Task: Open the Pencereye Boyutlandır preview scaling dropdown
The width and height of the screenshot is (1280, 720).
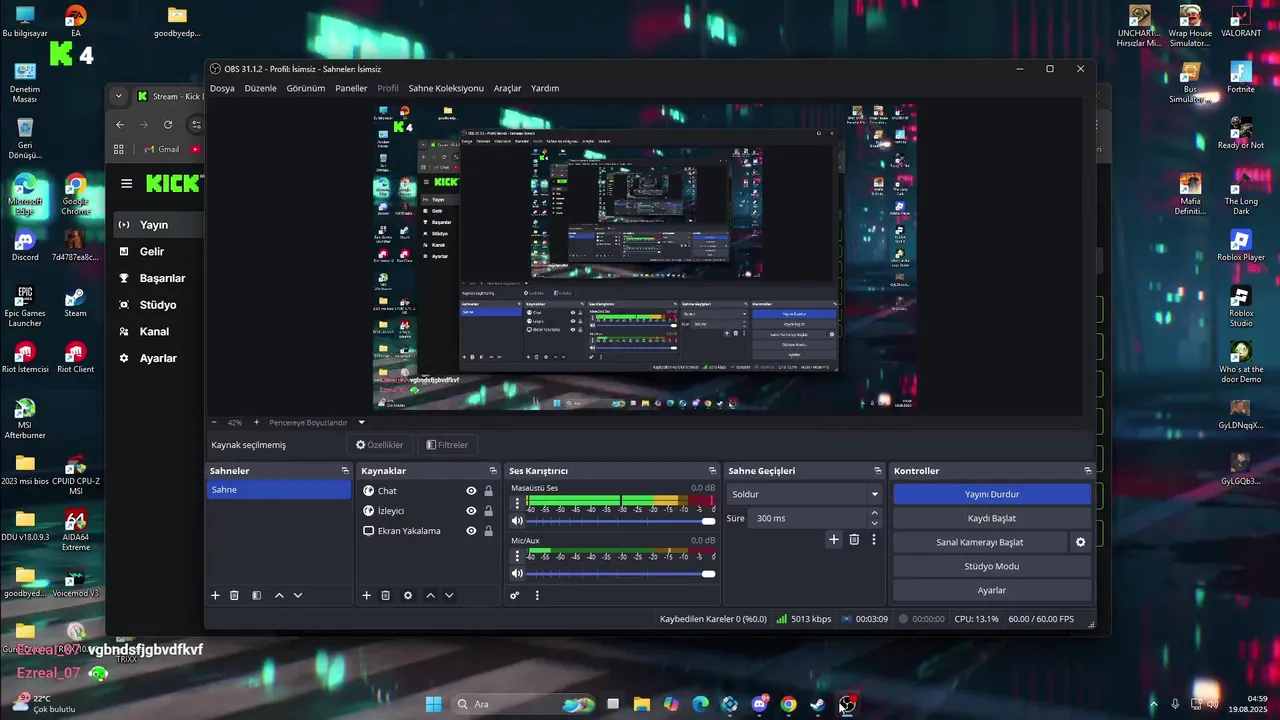Action: pos(317,423)
